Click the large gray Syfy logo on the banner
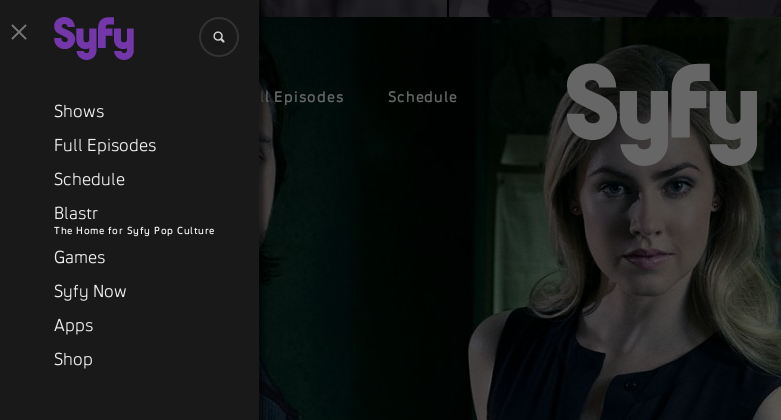Viewport: 781px width, 420px height. [662, 114]
